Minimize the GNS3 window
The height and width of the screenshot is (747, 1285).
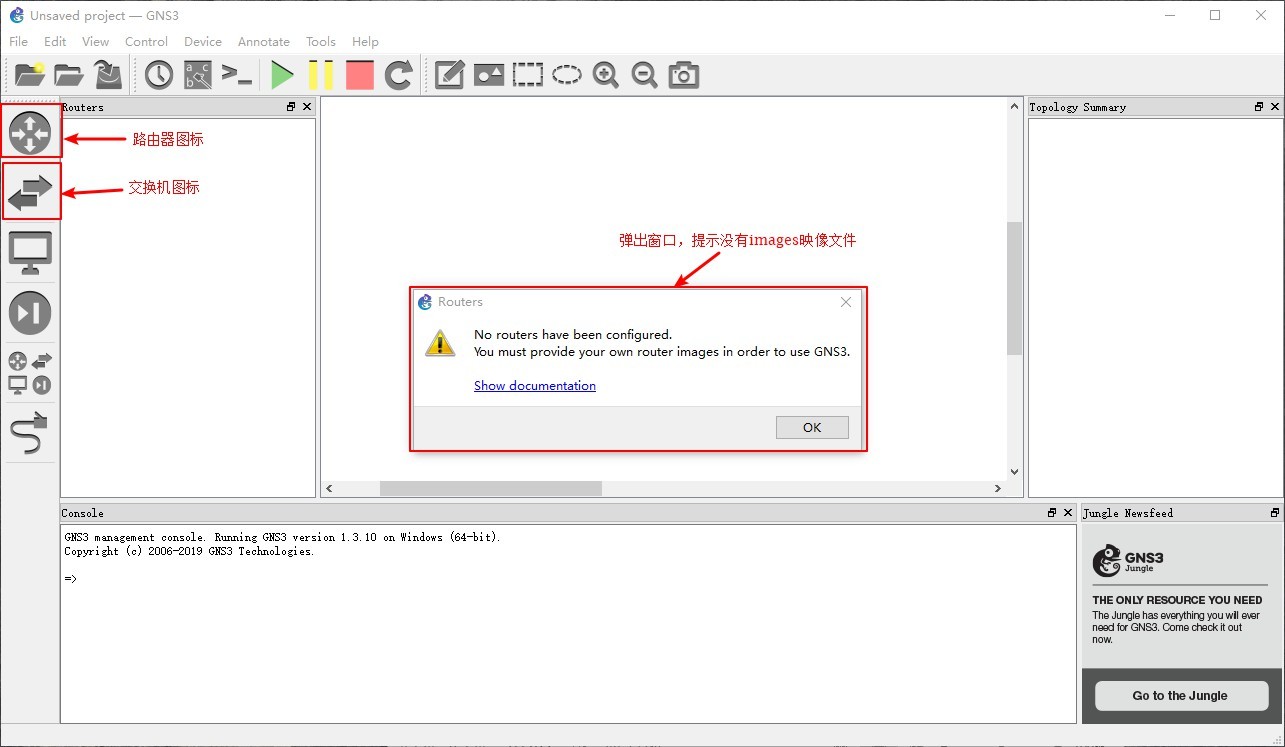tap(1170, 15)
